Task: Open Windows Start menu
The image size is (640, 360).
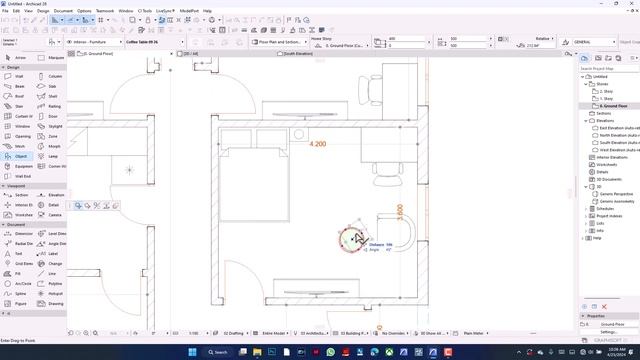Action: click(x=192, y=352)
